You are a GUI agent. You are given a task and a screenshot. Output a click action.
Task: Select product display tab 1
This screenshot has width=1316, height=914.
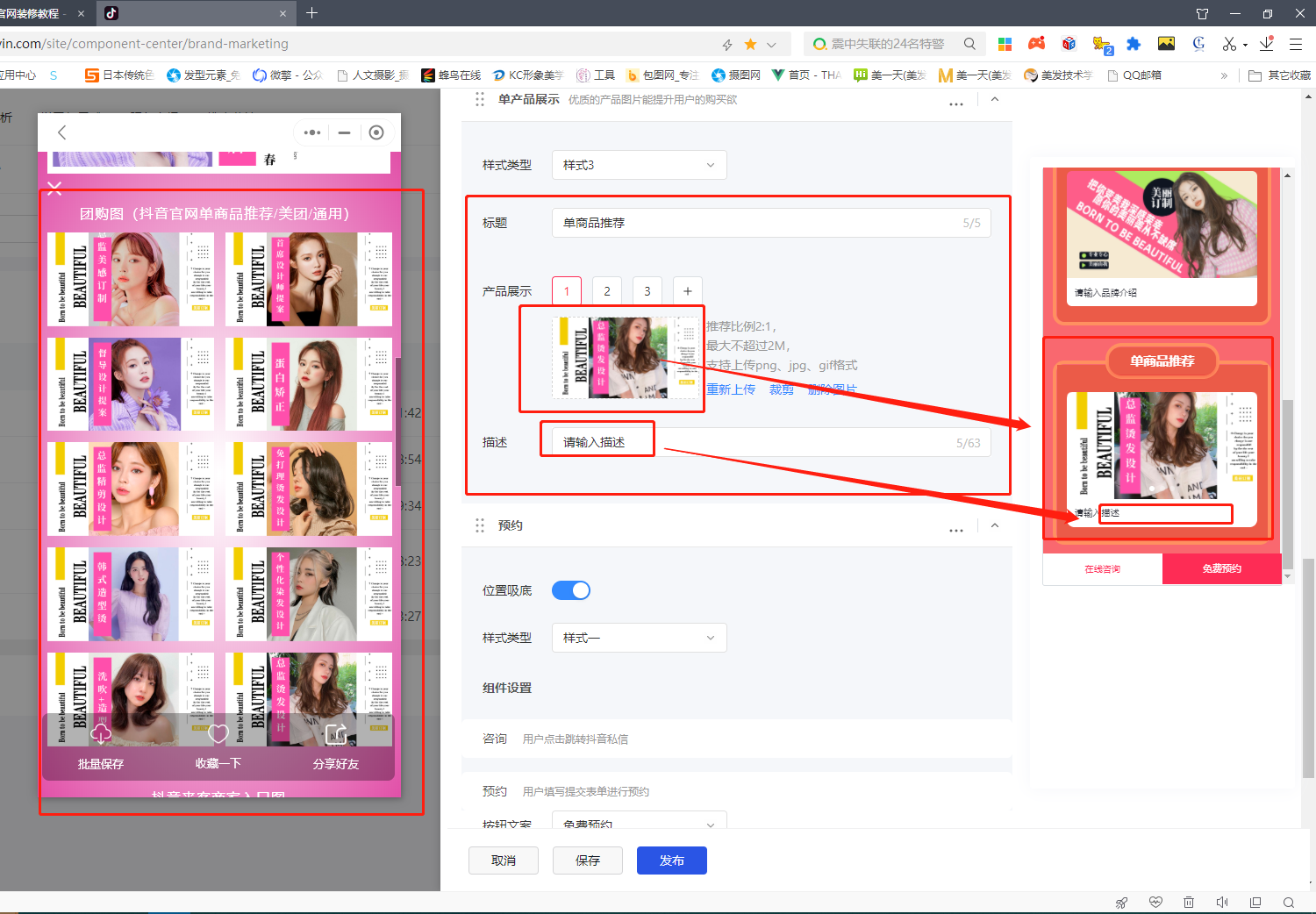(x=567, y=291)
